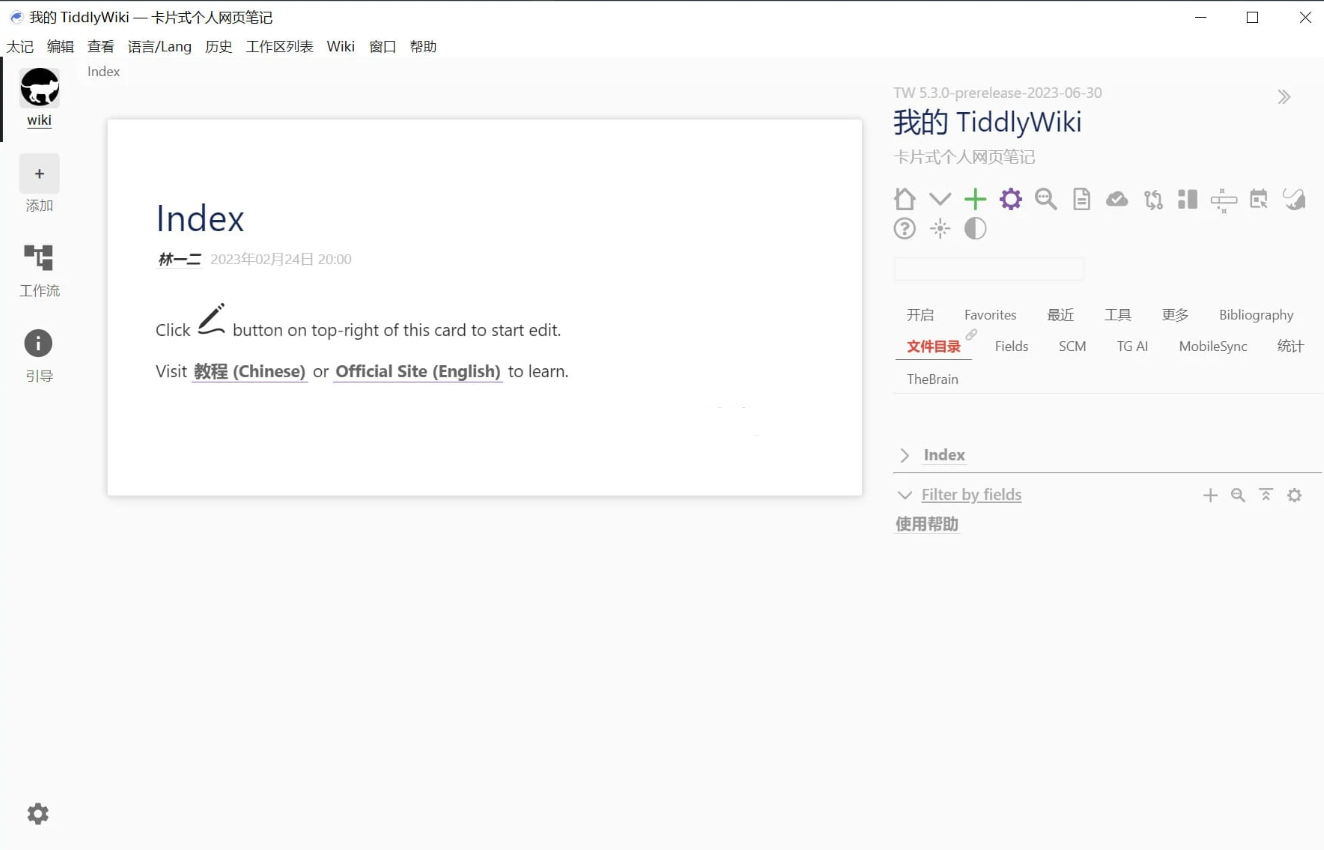Save the wiki via the cloud icon
Image resolution: width=1324 pixels, height=850 pixels.
(x=1117, y=198)
